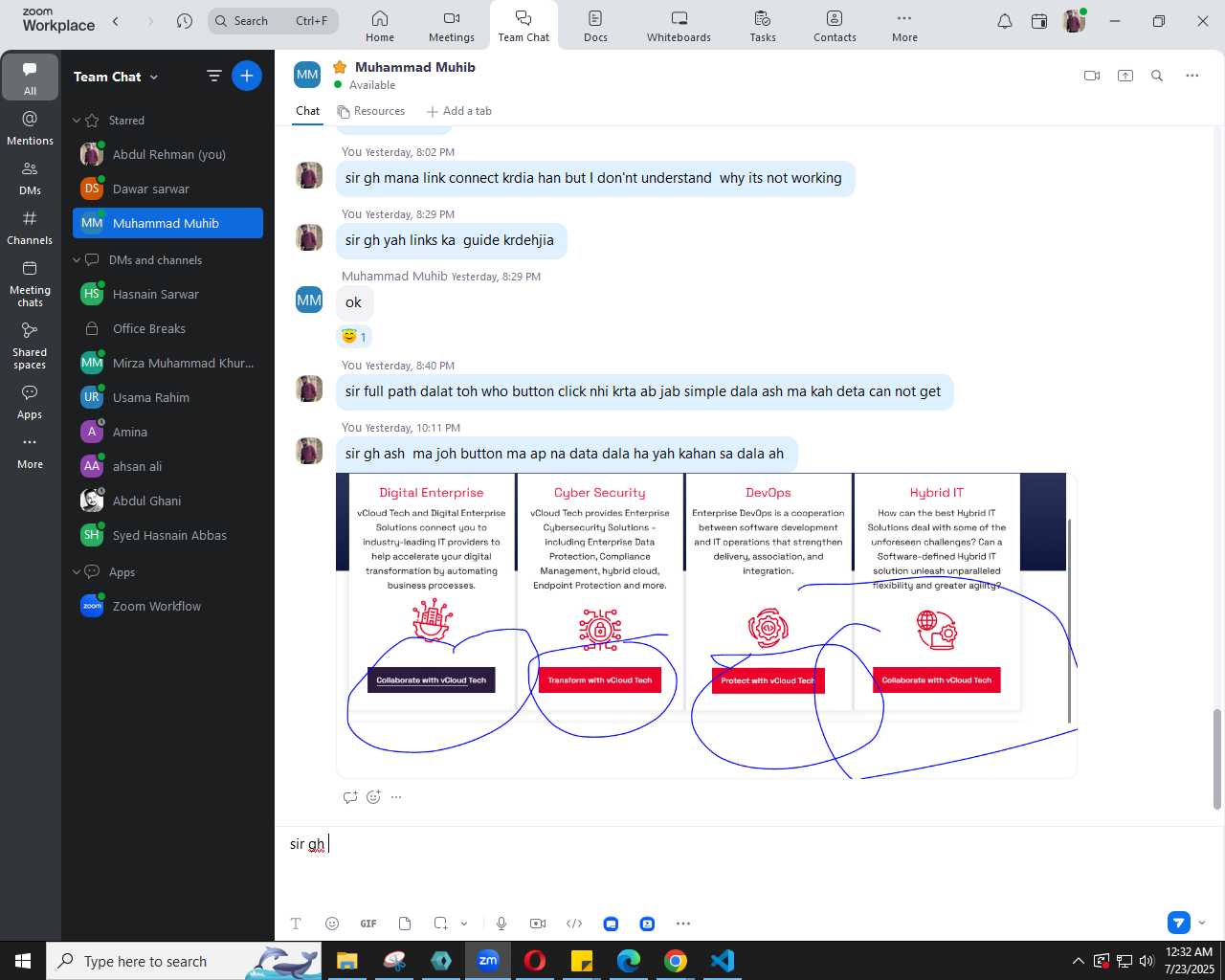This screenshot has width=1225, height=980.
Task: Open chat header more options ellipsis
Action: tap(1192, 76)
